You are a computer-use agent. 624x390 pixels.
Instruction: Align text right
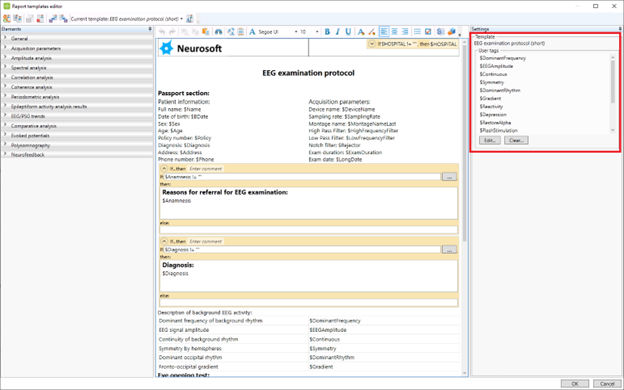(405, 32)
